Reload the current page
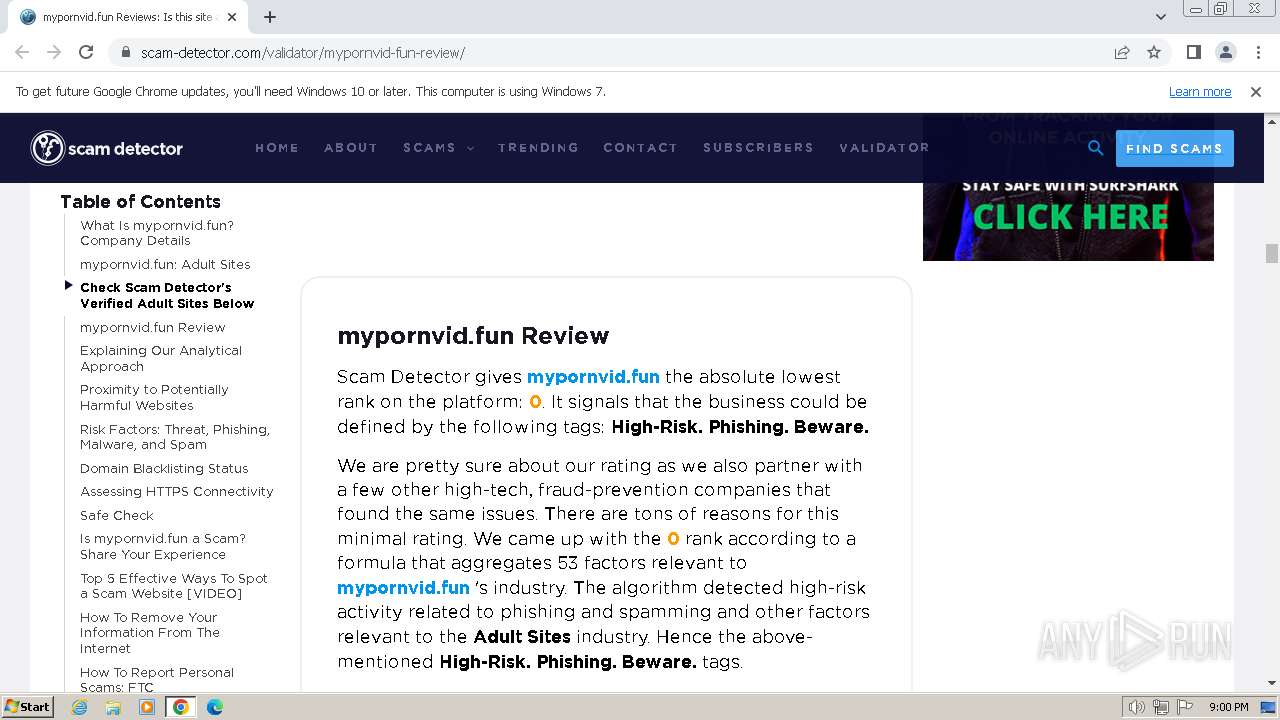This screenshot has height=720, width=1280. [x=86, y=53]
